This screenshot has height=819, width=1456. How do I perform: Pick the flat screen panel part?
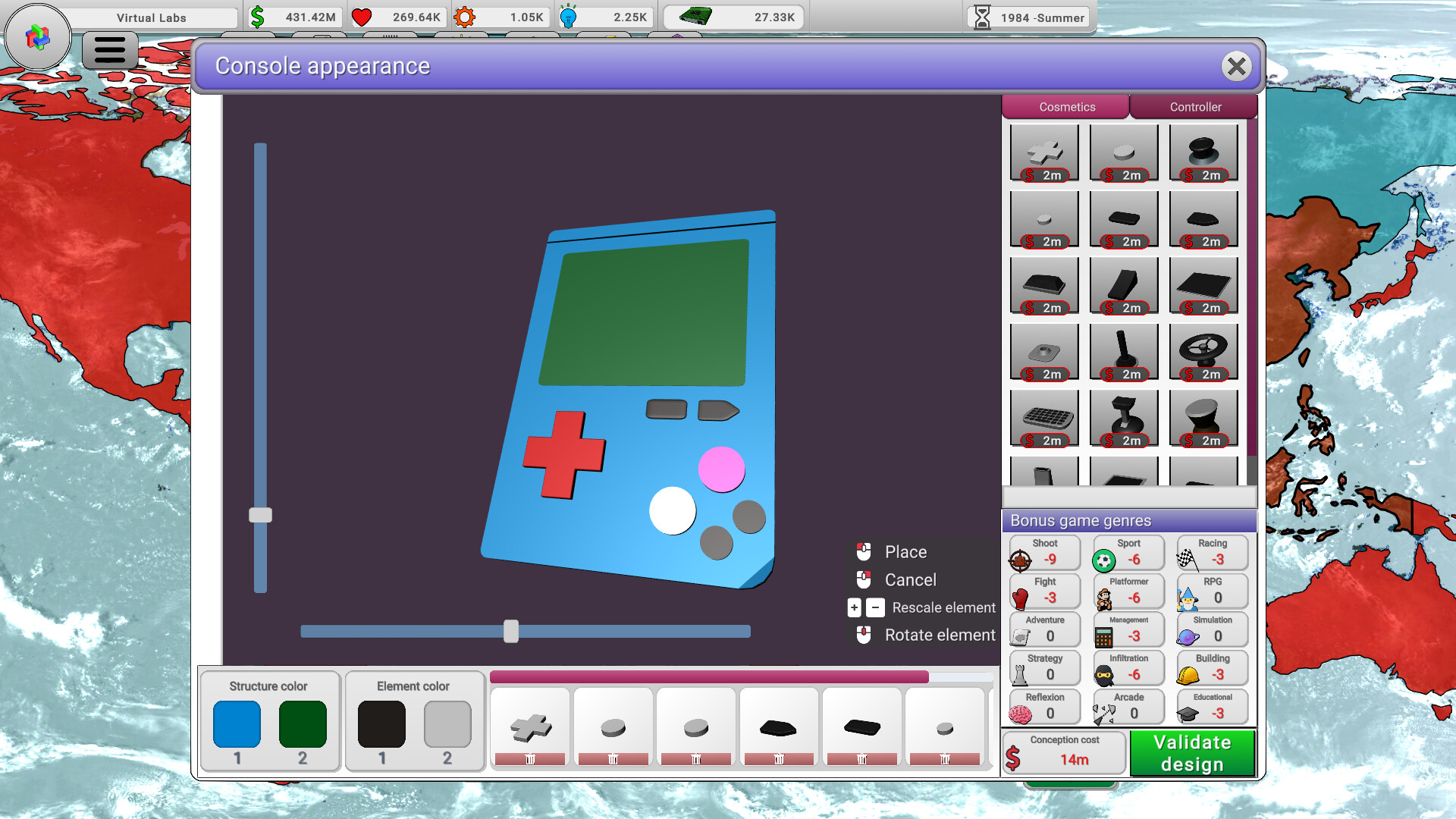1204,286
